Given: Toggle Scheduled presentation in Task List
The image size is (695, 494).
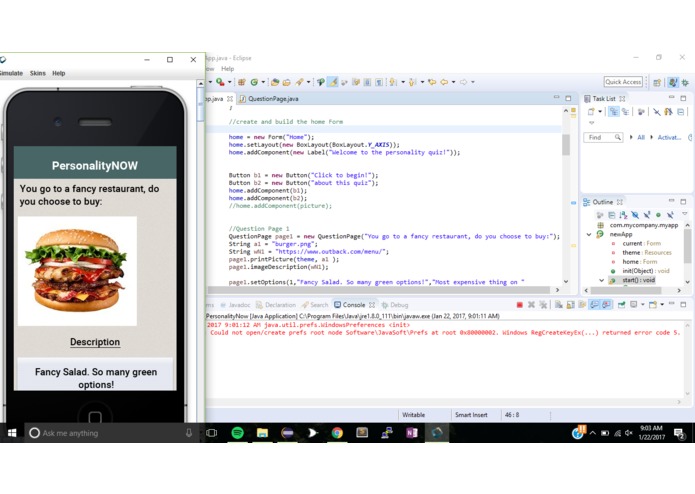Looking at the screenshot, I should click(x=625, y=112).
